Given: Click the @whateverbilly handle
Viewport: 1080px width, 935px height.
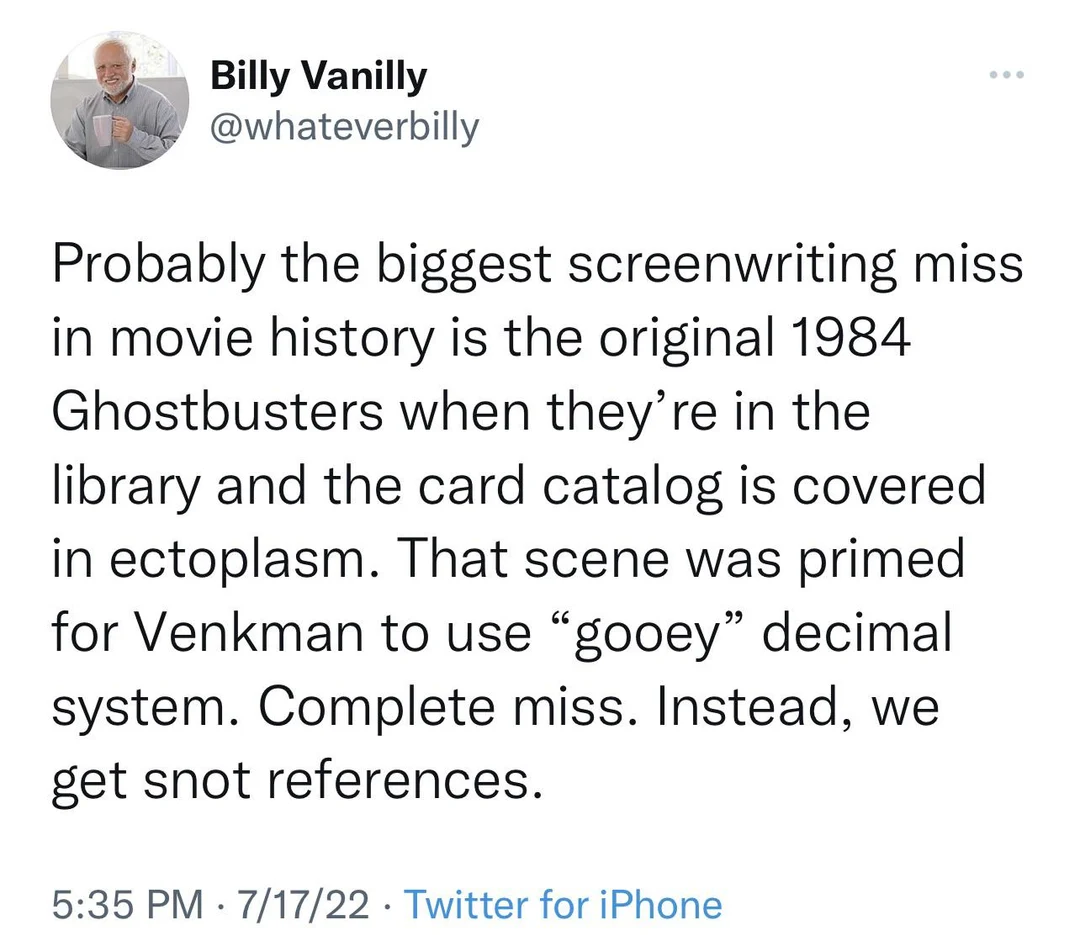Looking at the screenshot, I should point(345,127).
